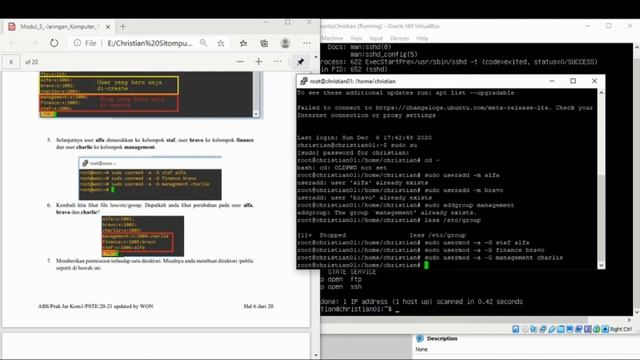640x360 pixels.
Task: Click the Right Ctrl host key indicator
Action: (621, 329)
